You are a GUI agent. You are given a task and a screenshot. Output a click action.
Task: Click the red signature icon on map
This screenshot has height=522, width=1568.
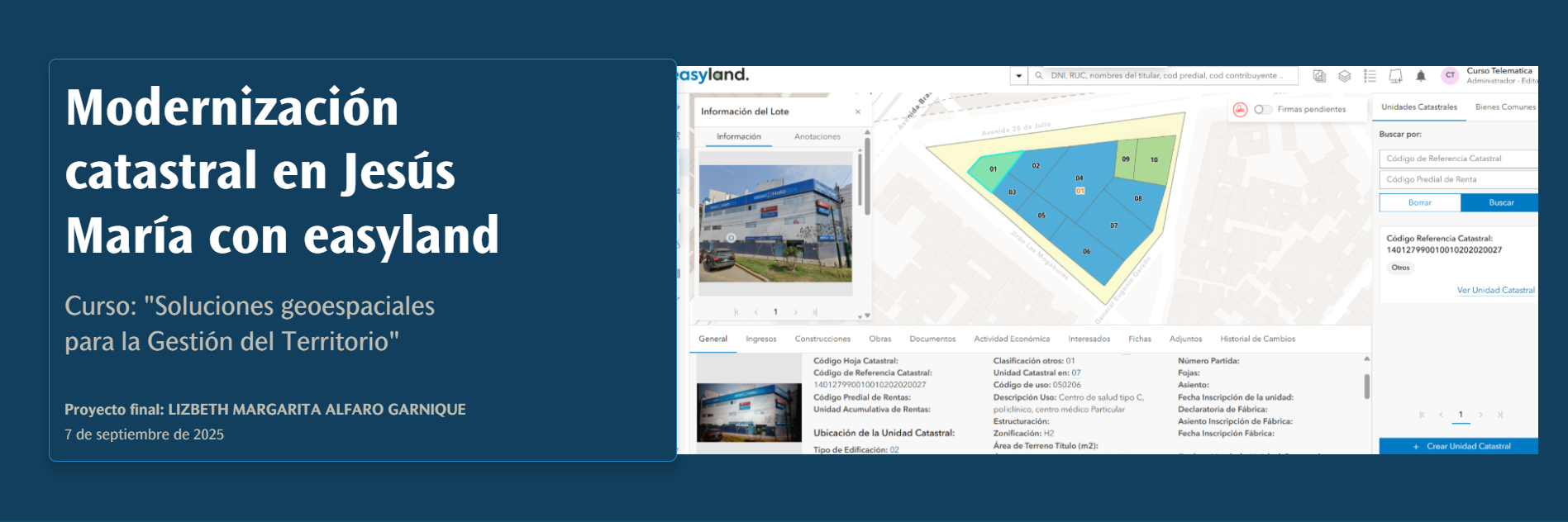(1240, 110)
